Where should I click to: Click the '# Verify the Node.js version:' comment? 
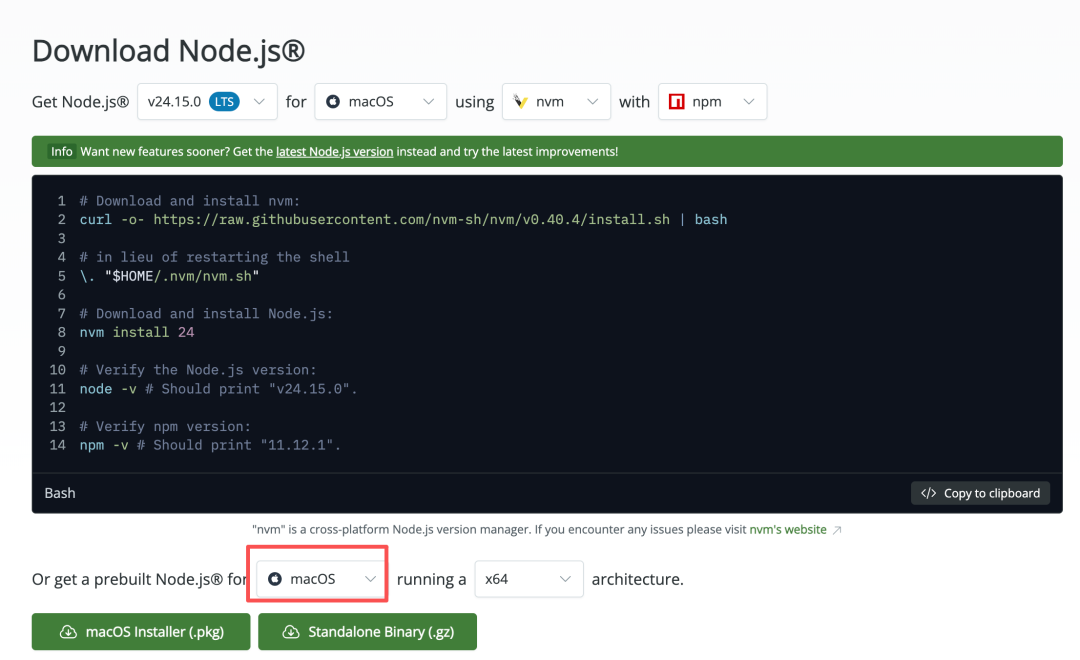click(x=198, y=370)
